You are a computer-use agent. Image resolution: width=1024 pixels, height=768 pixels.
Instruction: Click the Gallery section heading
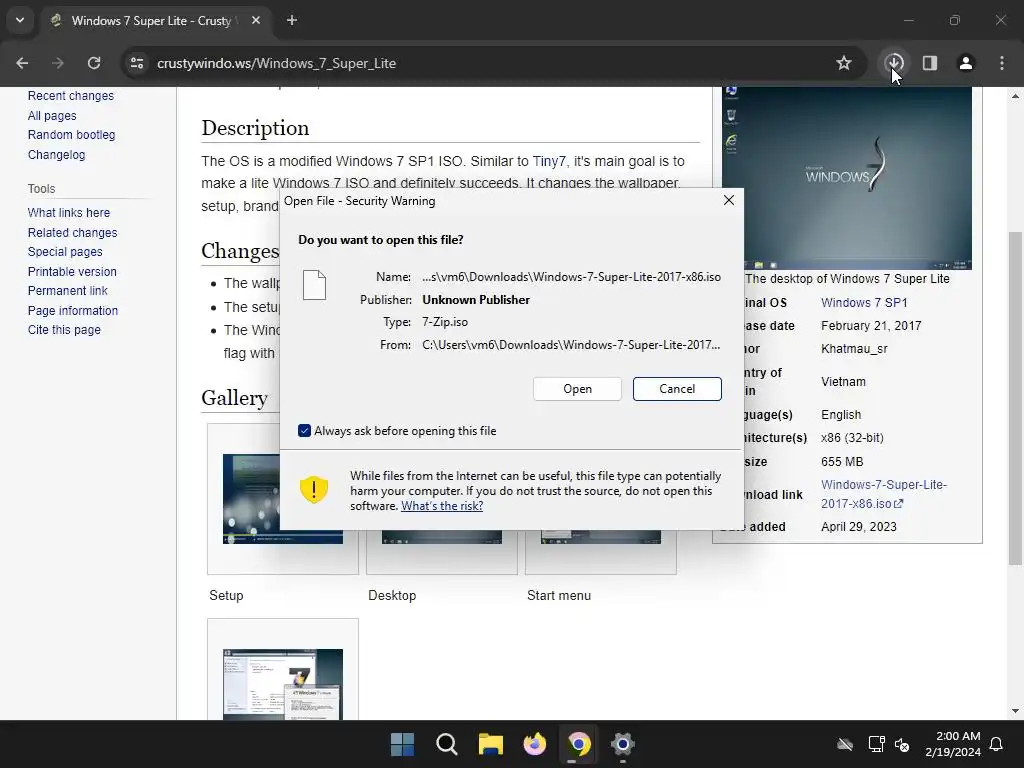tap(234, 398)
